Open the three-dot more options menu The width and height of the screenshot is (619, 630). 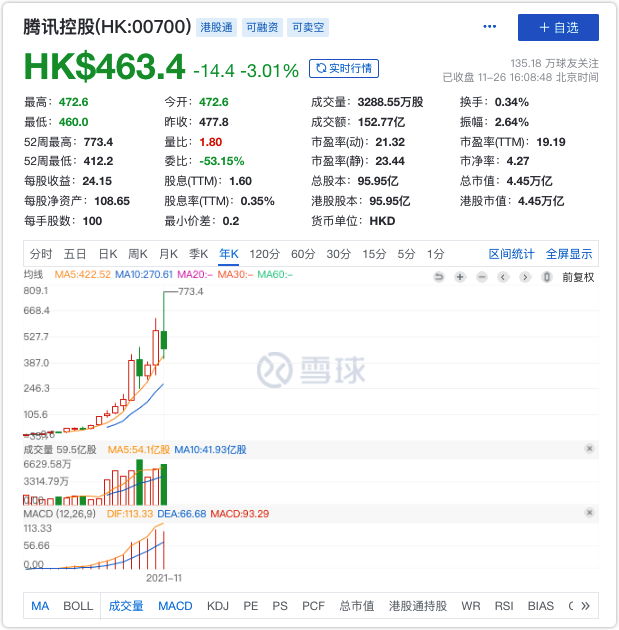click(489, 27)
